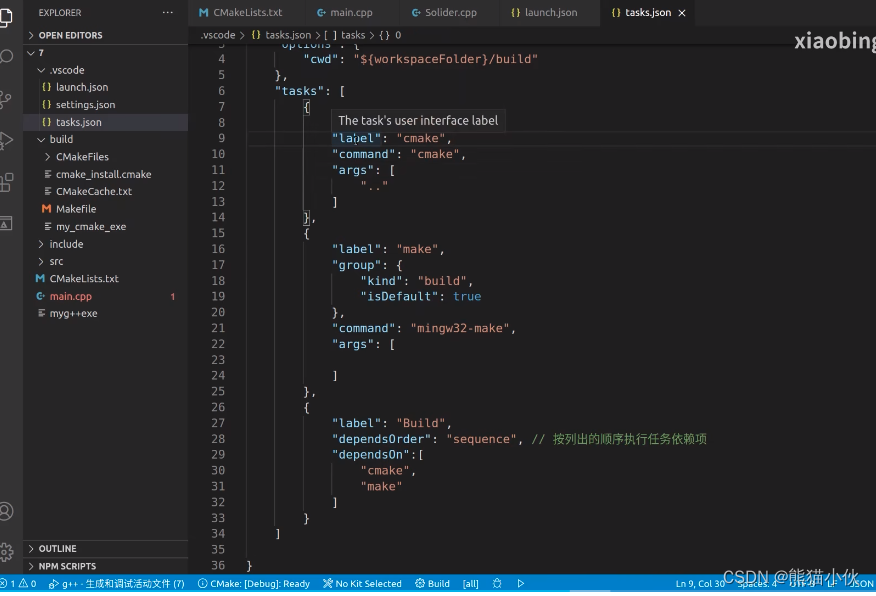The width and height of the screenshot is (876, 596).
Task: Switch to the CMakeLists.txt tab
Action: (x=241, y=12)
